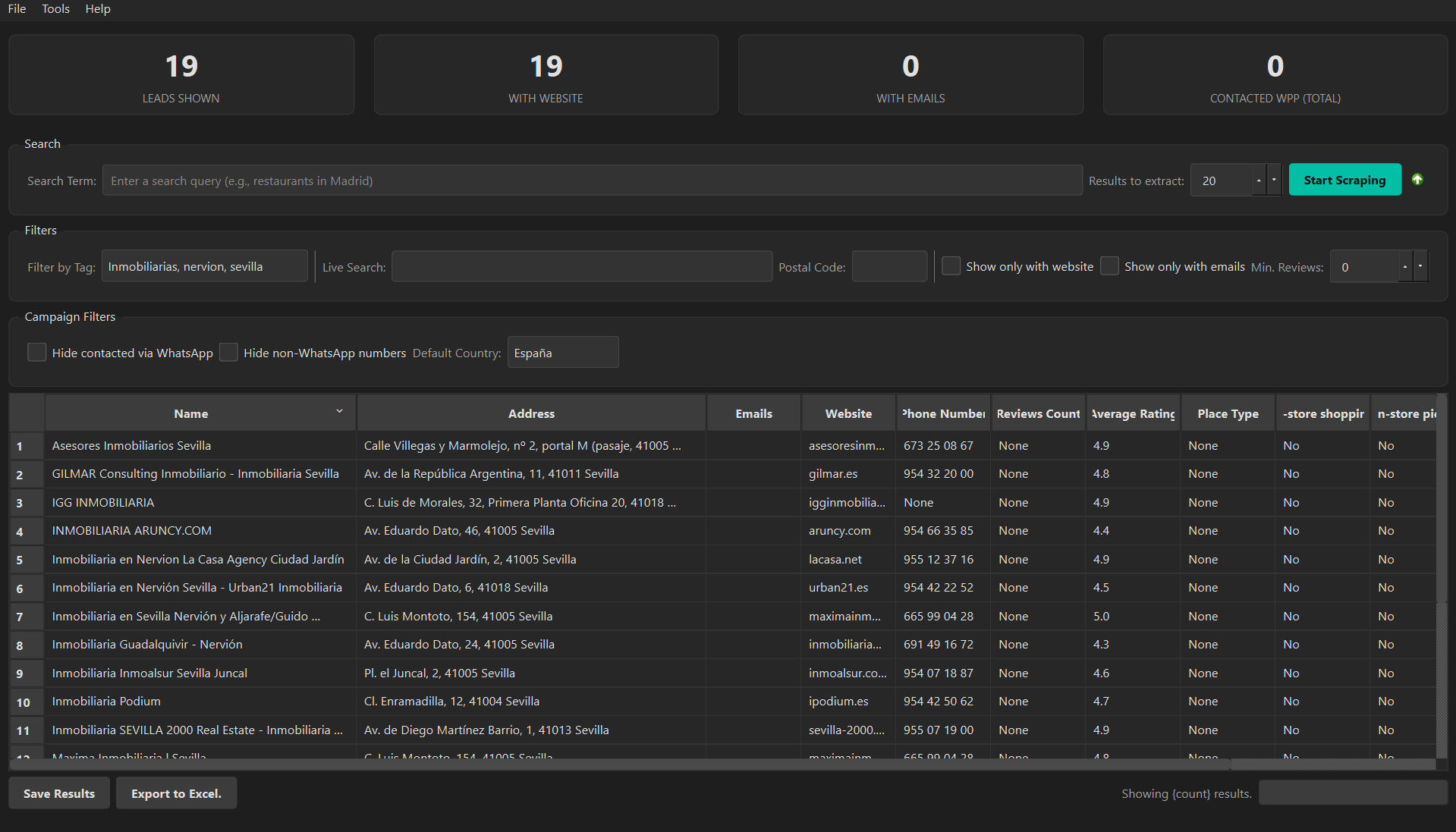The height and width of the screenshot is (832, 1456).
Task: Select Asesores Inmobiliarios Sevilla name cell
Action: click(x=201, y=446)
